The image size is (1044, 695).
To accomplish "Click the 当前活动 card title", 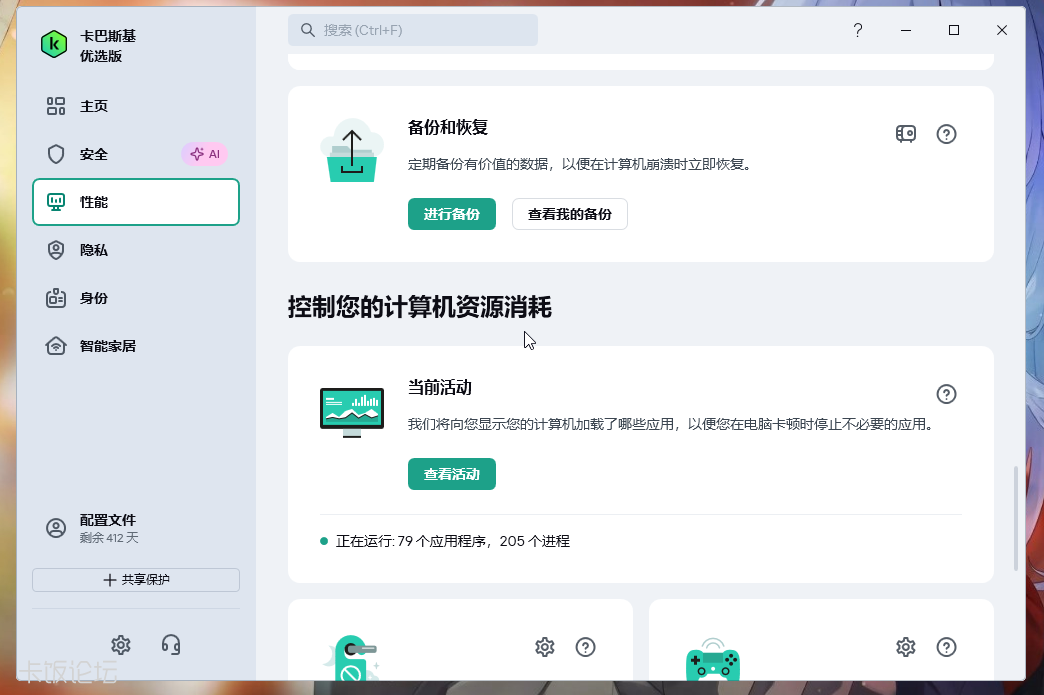I will pyautogui.click(x=439, y=387).
